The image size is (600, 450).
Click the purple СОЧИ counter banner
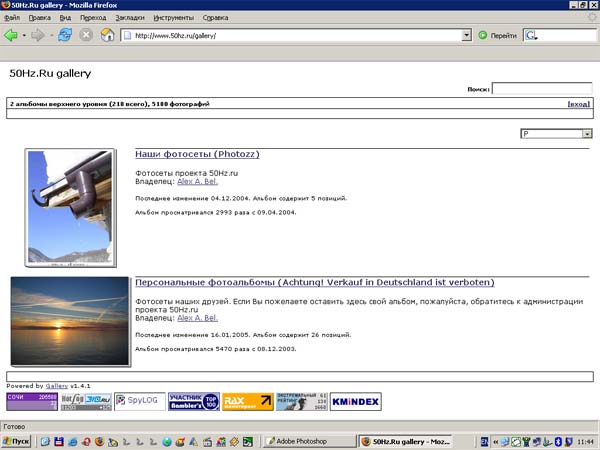[32, 401]
